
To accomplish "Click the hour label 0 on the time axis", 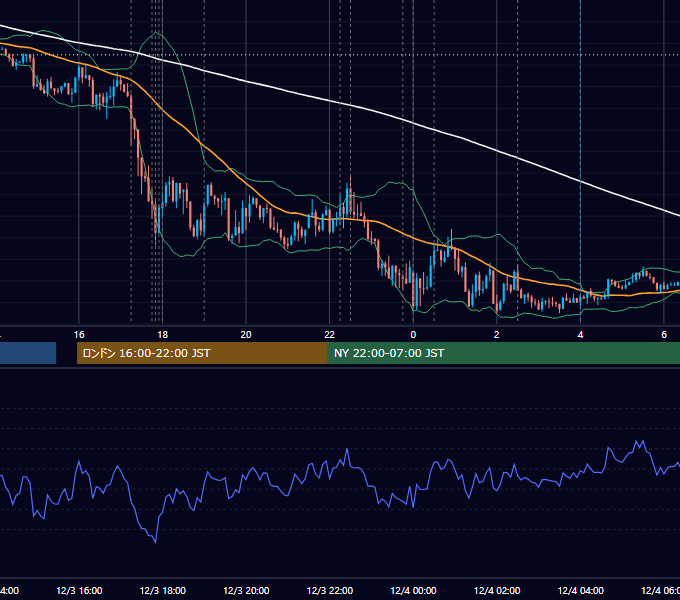I will point(413,335).
